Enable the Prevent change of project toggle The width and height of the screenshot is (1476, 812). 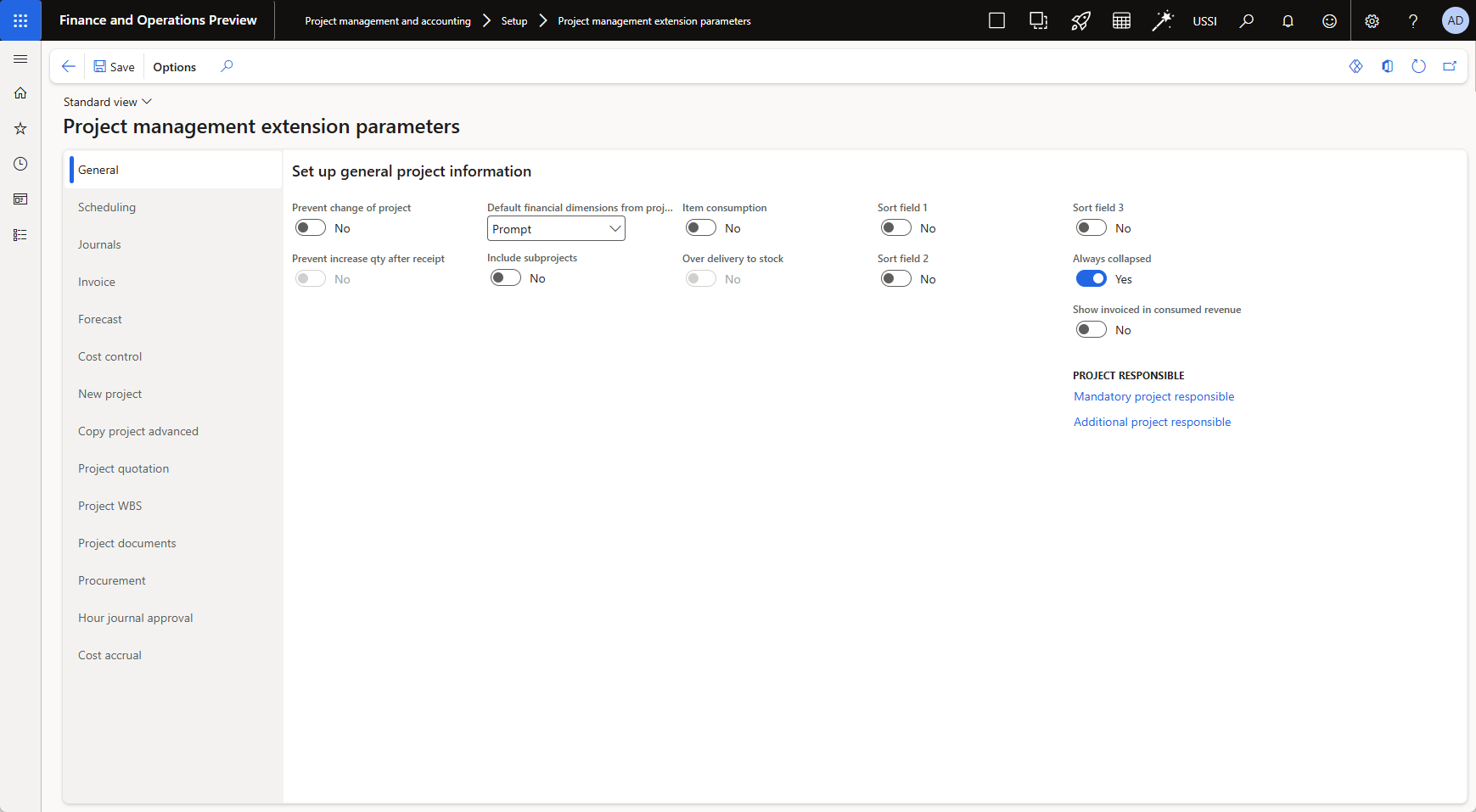pyautogui.click(x=311, y=228)
